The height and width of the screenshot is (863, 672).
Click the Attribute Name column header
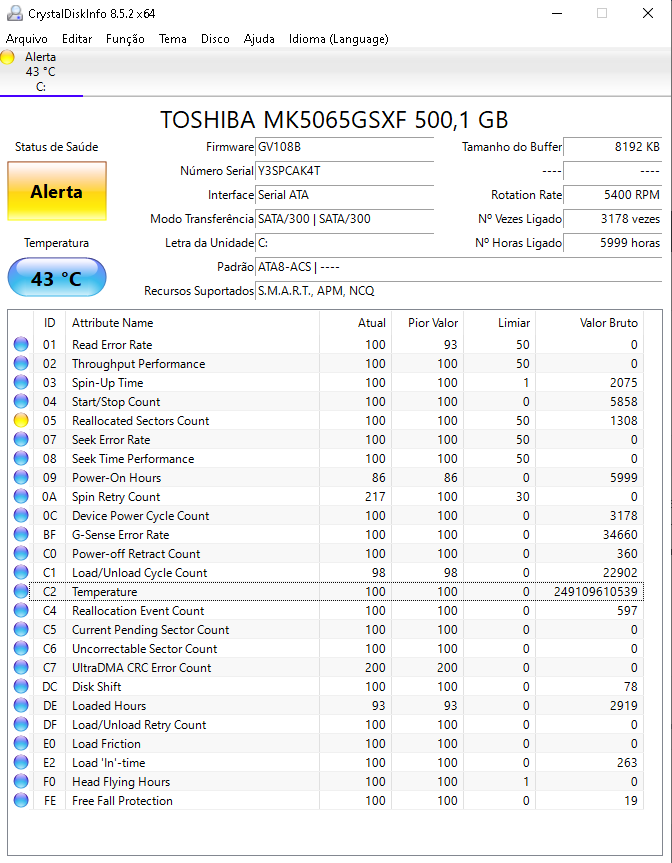[x=192, y=323]
